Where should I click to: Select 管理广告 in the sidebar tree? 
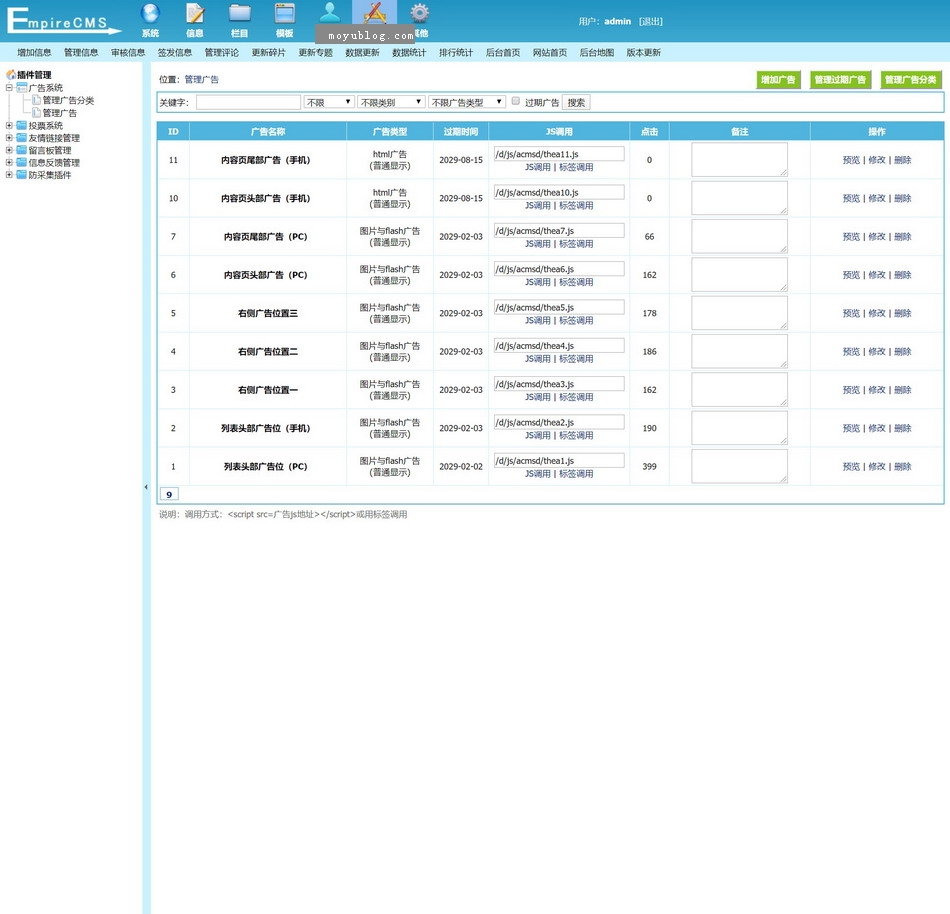60,113
